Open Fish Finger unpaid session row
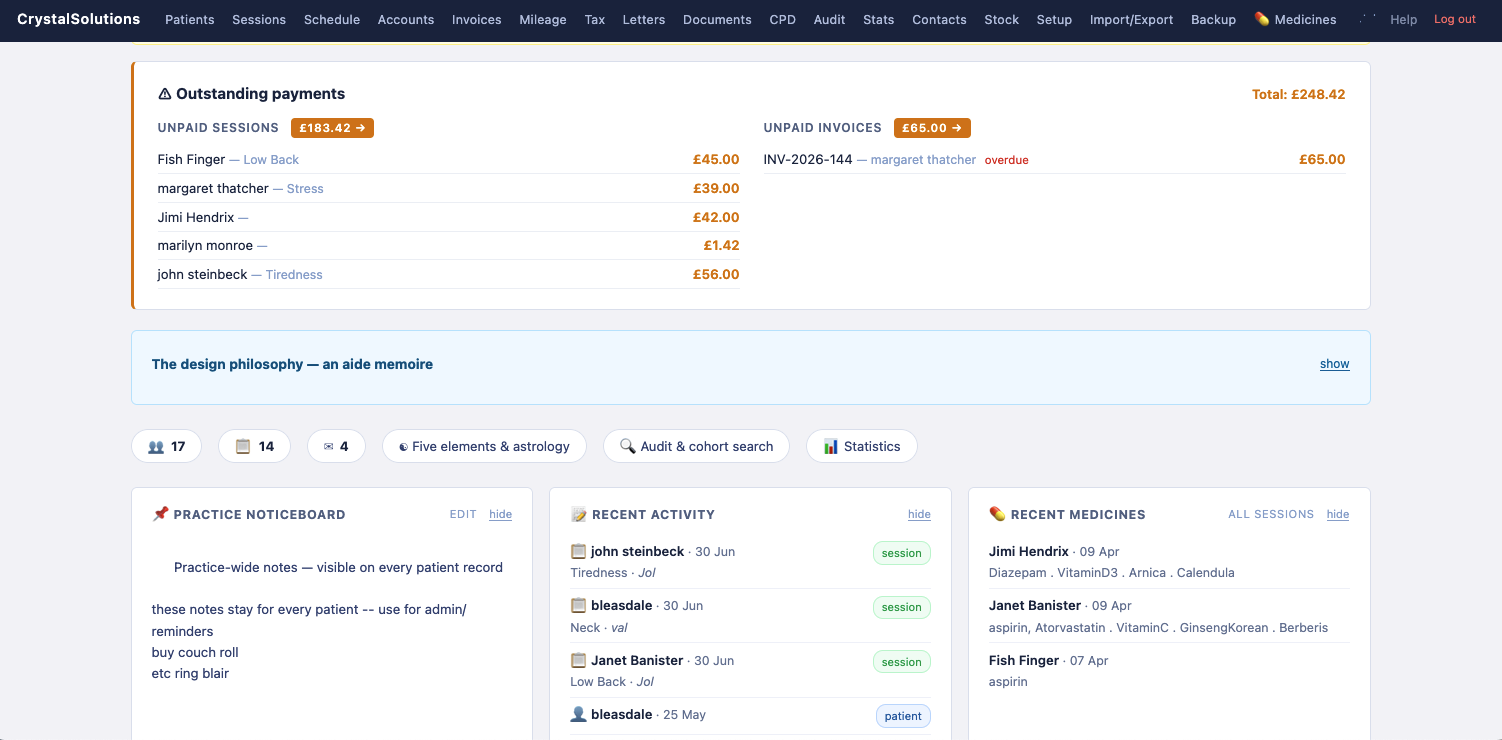The image size is (1502, 740). (448, 160)
